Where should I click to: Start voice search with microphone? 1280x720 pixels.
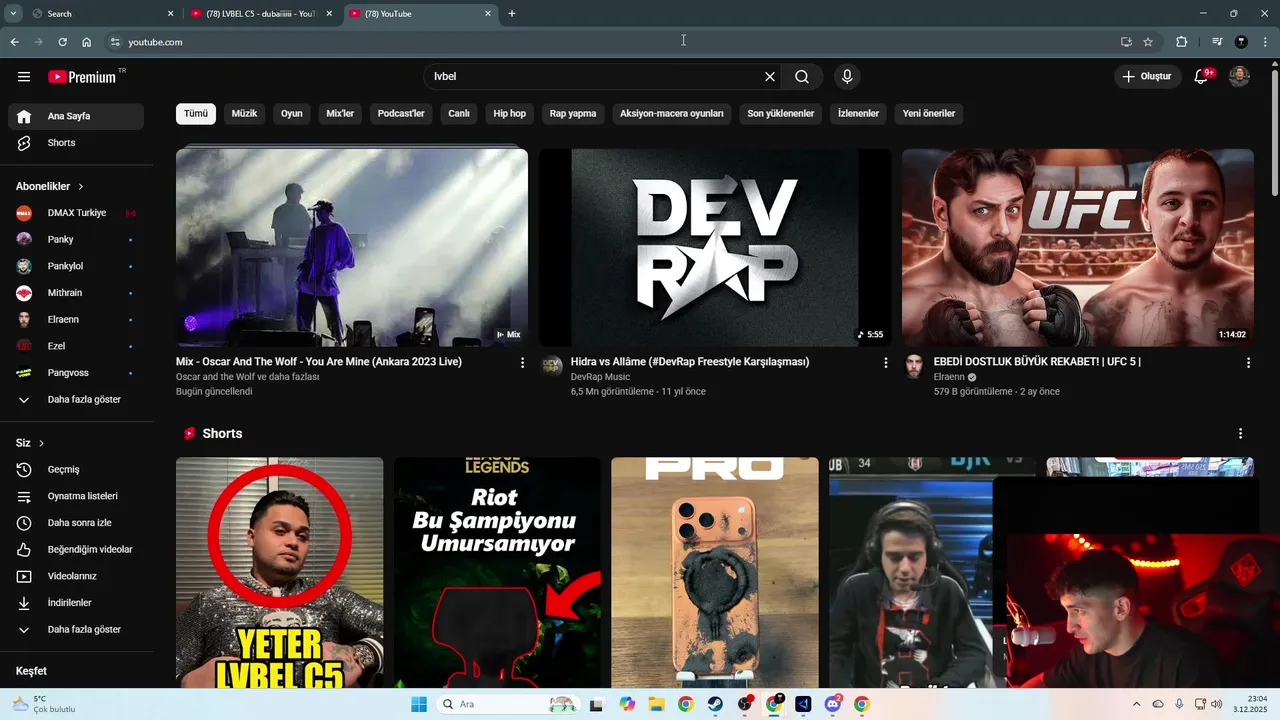click(847, 77)
